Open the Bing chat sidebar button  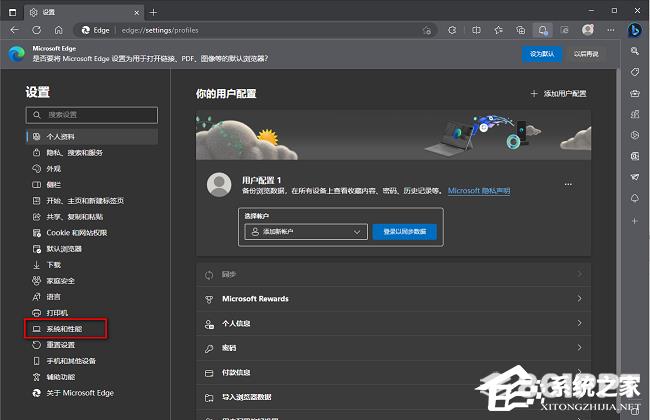[634, 30]
